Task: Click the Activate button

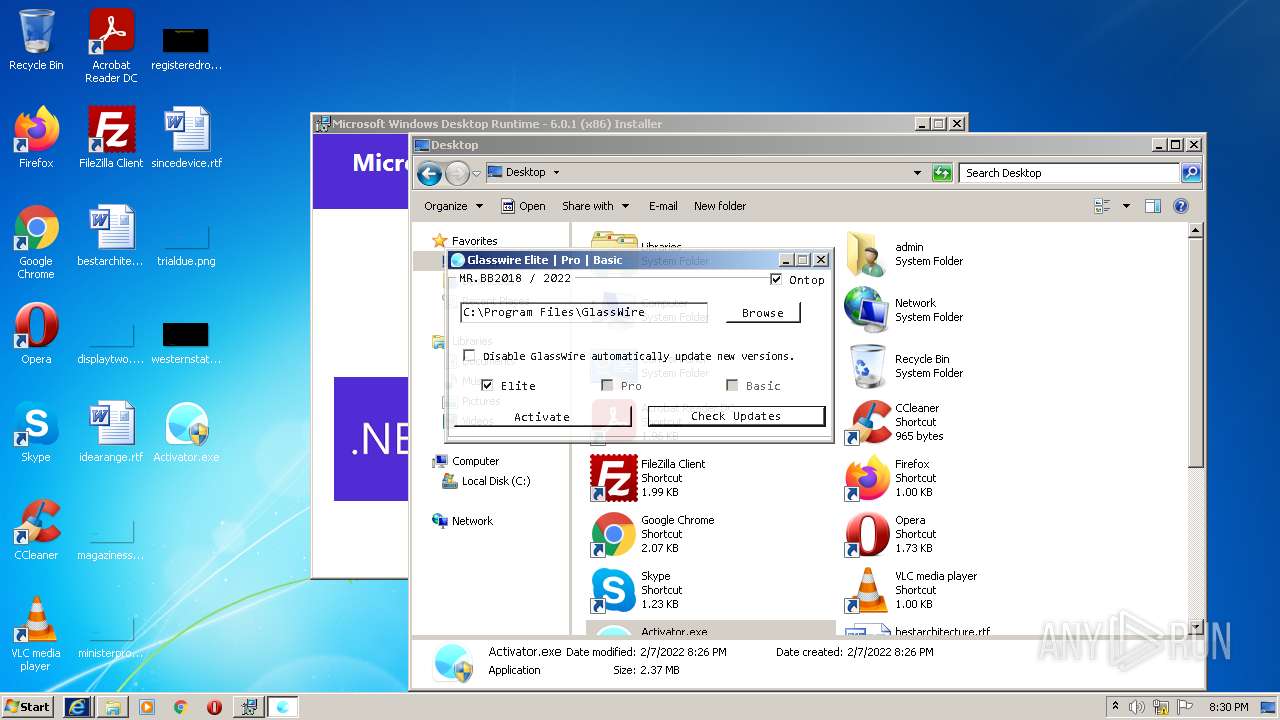Action: coord(542,416)
